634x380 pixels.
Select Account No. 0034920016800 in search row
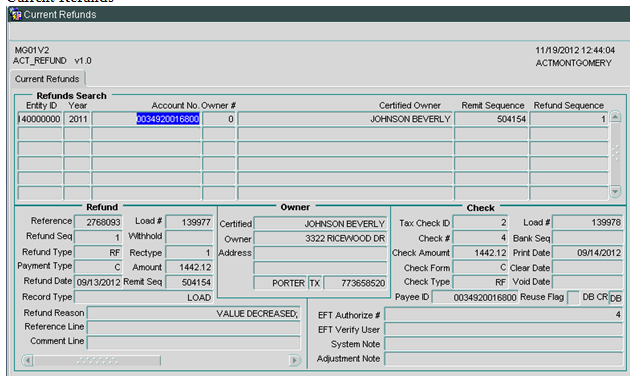point(146,119)
